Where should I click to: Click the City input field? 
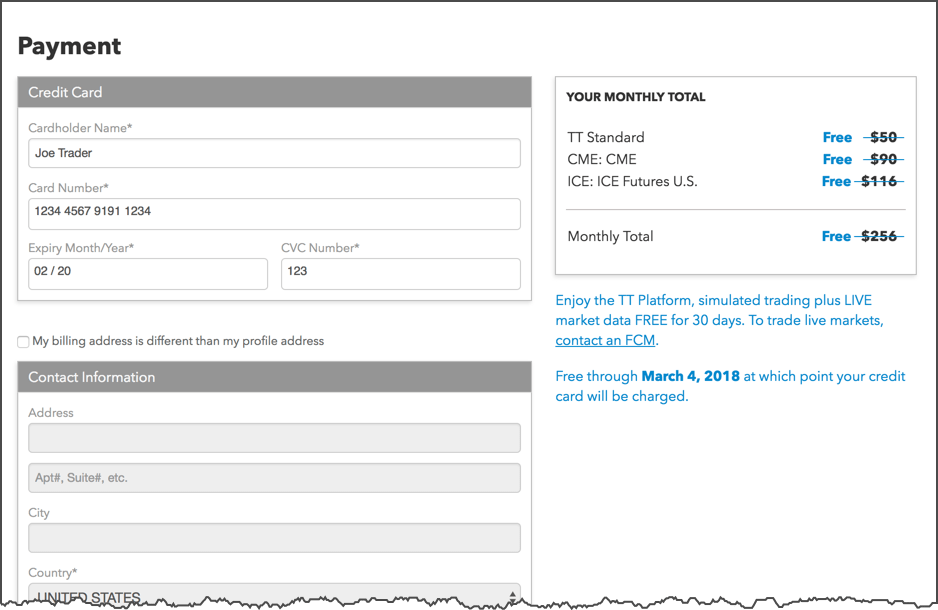(274, 538)
